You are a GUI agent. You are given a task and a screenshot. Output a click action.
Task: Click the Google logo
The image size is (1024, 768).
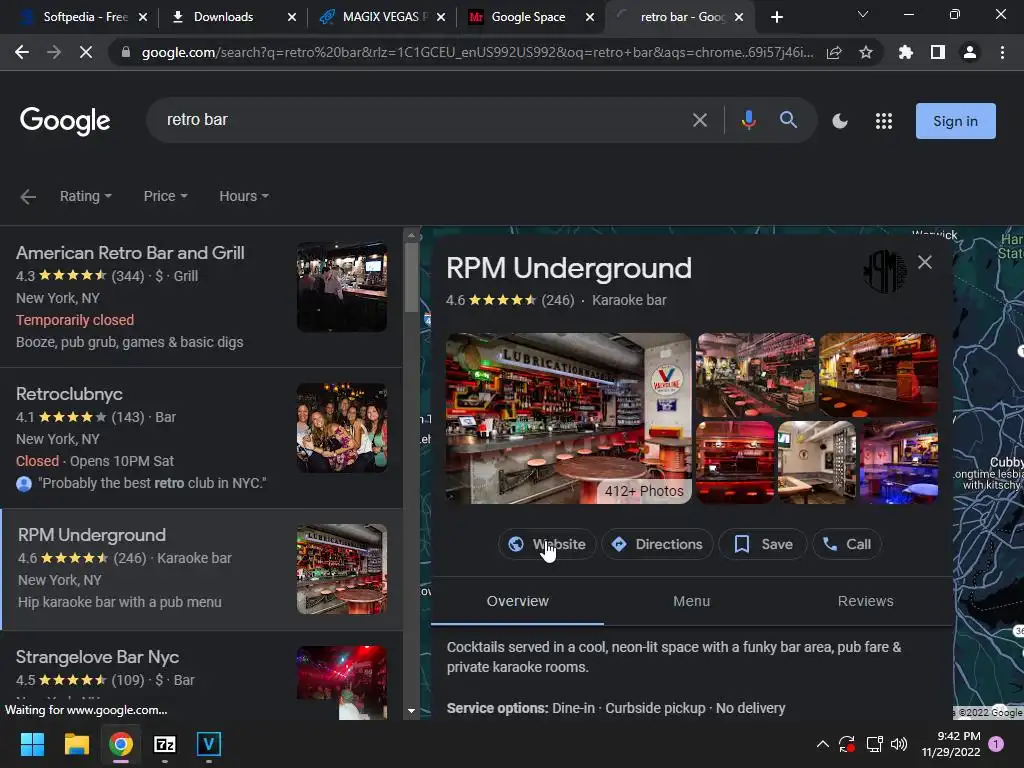tap(65, 121)
